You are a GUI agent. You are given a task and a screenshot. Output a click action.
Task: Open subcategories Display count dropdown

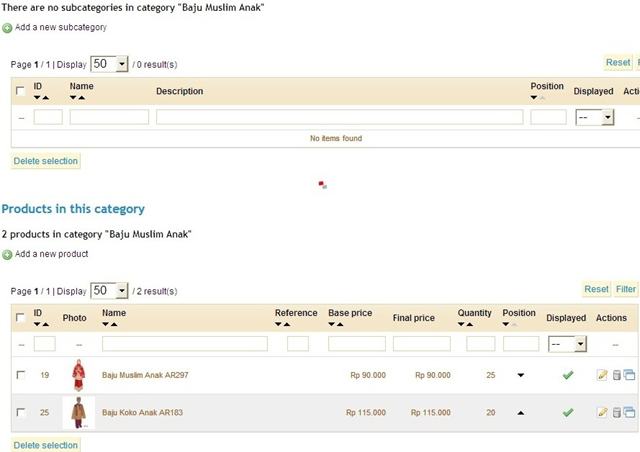(109, 64)
